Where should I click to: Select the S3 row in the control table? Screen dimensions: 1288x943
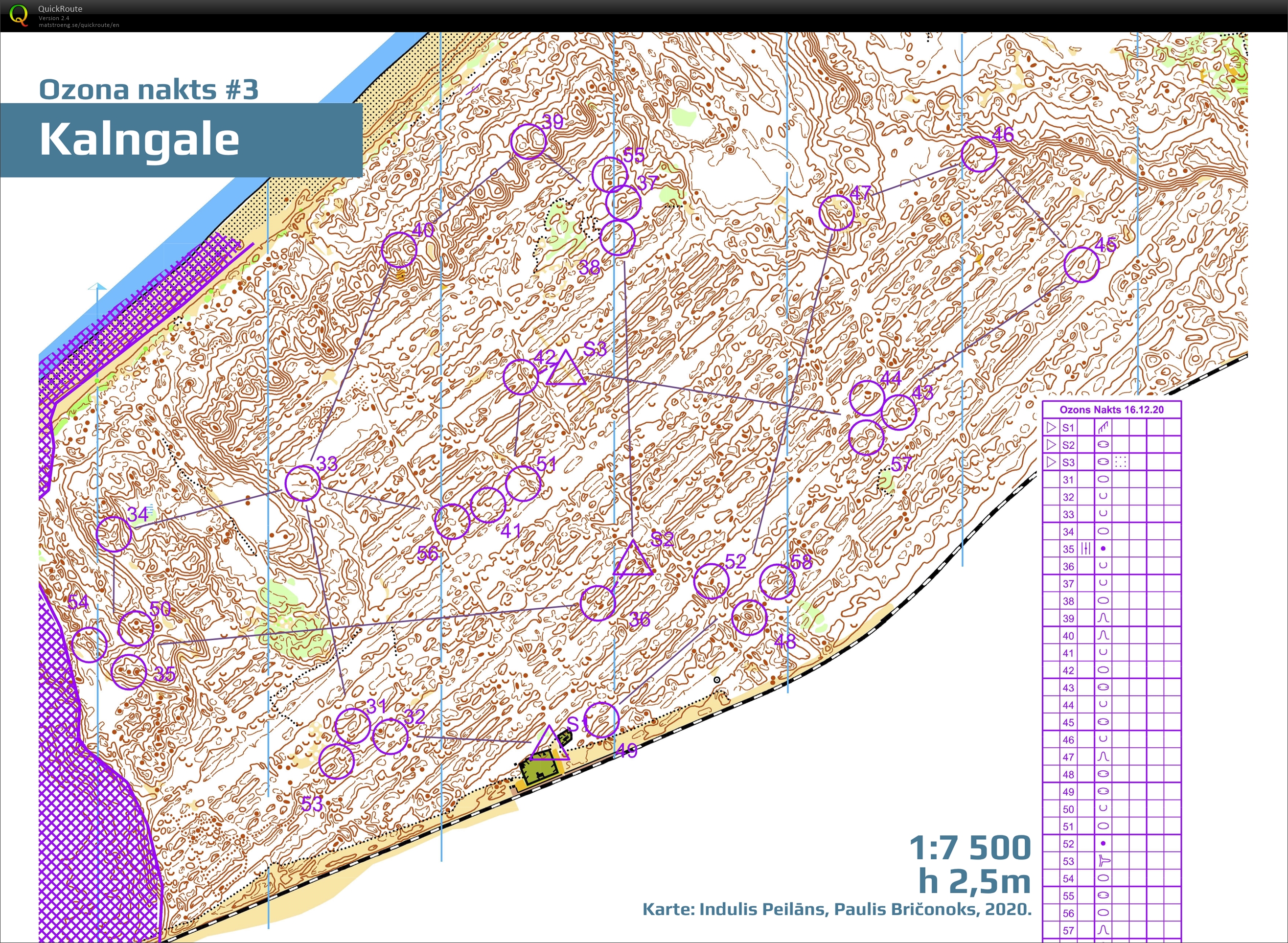[x=1111, y=462]
